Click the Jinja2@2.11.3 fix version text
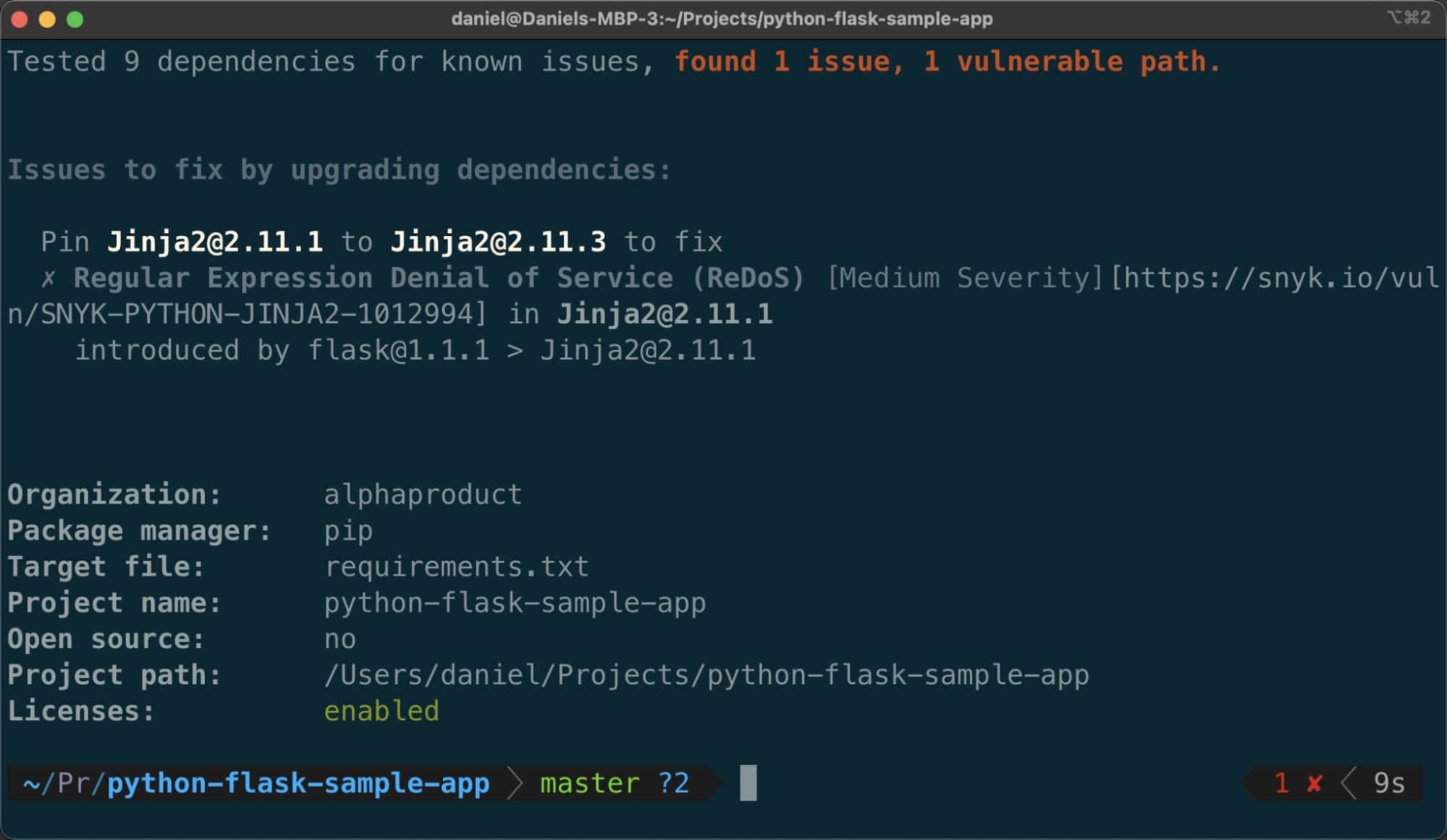 pyautogui.click(x=498, y=242)
